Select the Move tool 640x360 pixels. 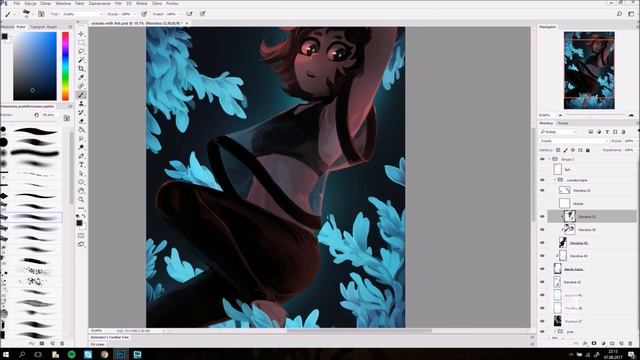[81, 34]
